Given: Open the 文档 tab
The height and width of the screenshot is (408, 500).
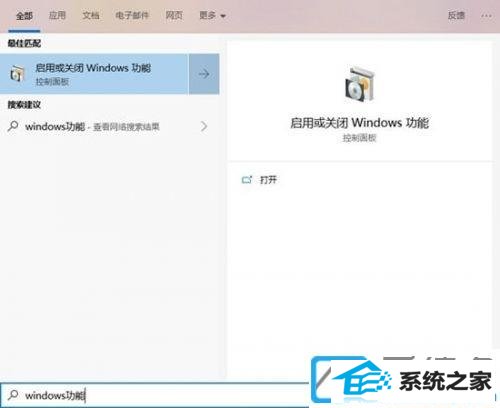Looking at the screenshot, I should 91,15.
